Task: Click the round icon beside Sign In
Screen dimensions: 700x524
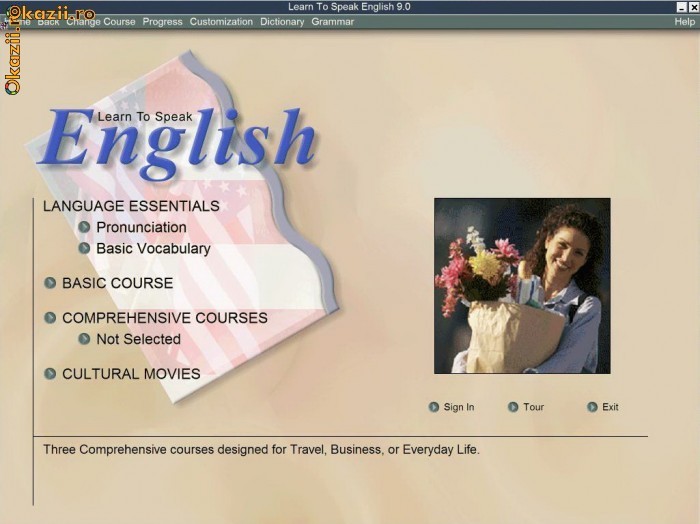Action: click(433, 407)
